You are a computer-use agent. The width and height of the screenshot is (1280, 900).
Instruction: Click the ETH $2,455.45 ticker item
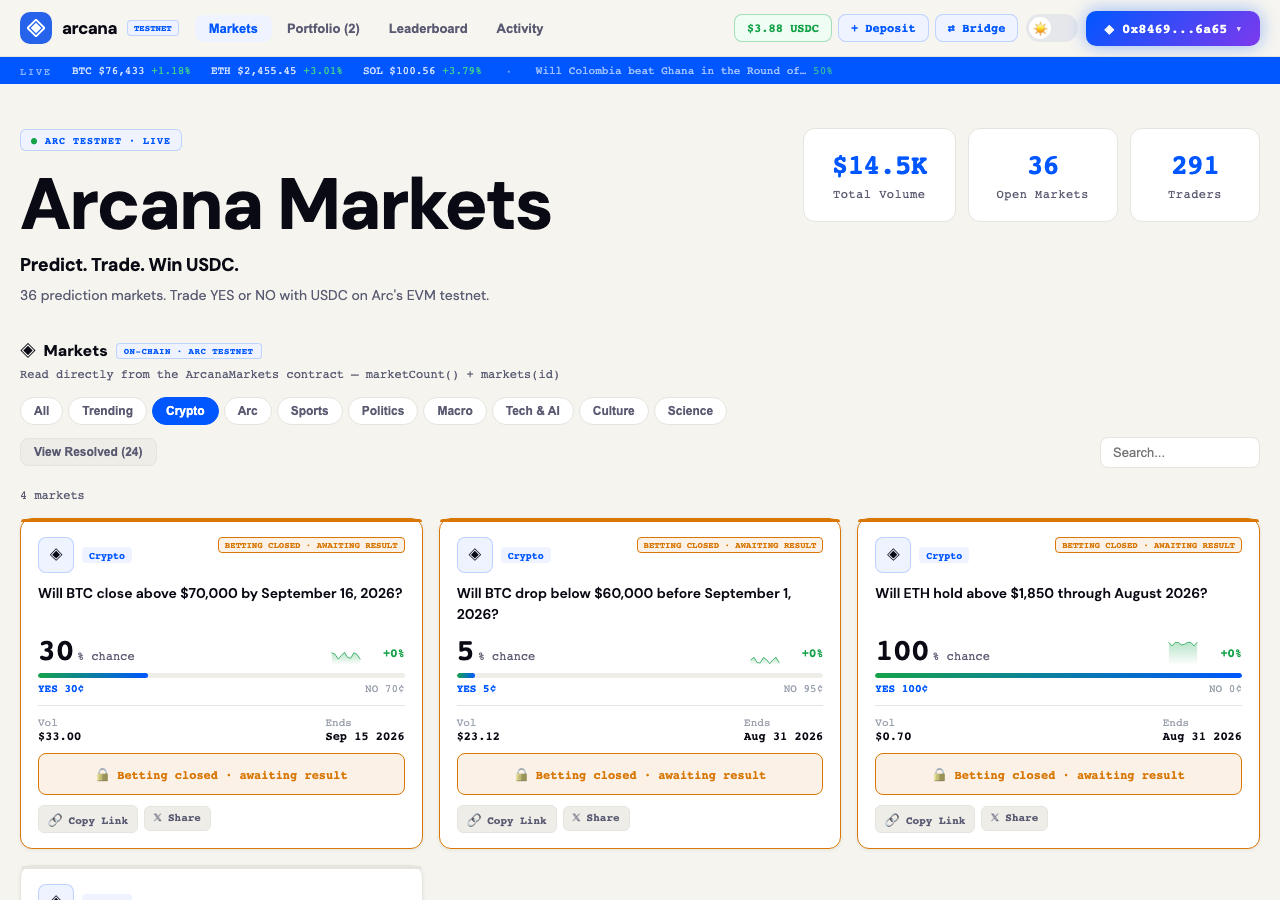[x=277, y=71]
